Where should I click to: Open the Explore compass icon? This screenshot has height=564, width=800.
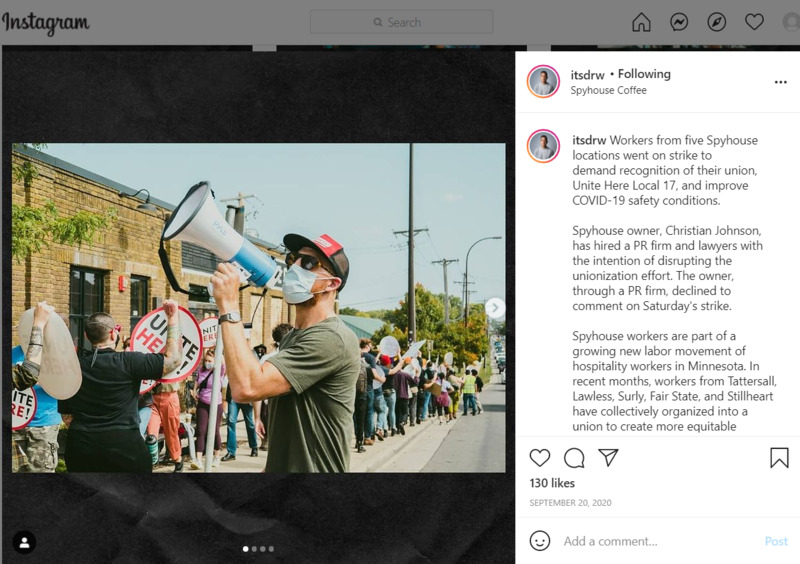tap(717, 22)
